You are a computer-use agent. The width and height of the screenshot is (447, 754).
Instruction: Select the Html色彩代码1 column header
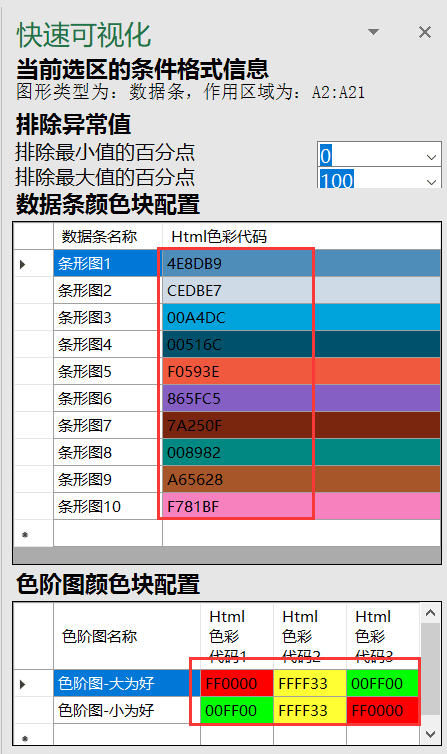tap(237, 636)
